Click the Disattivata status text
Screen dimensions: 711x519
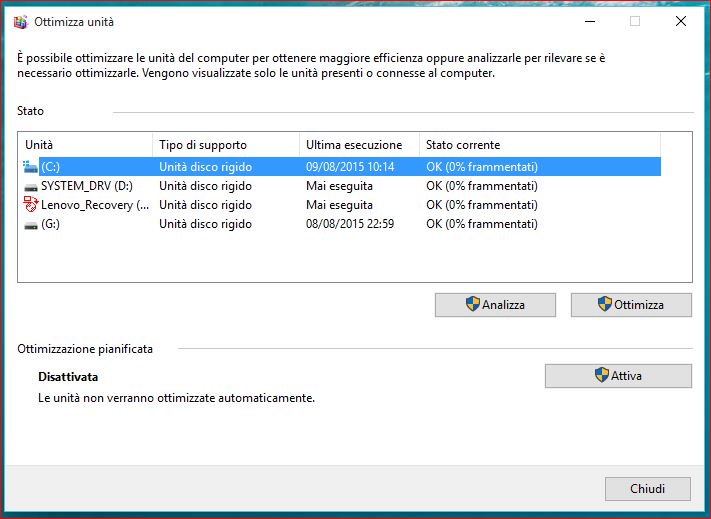68,377
